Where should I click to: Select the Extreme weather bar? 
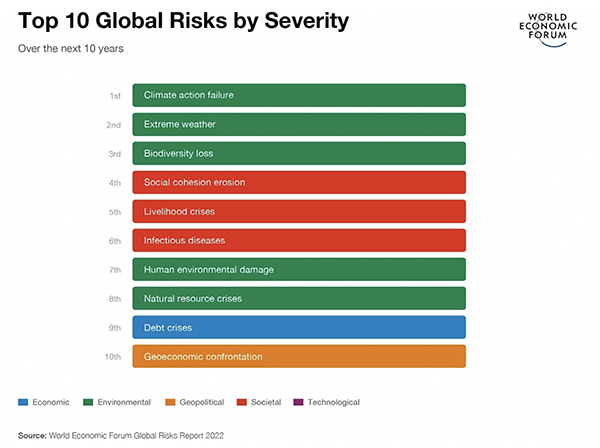tap(299, 124)
